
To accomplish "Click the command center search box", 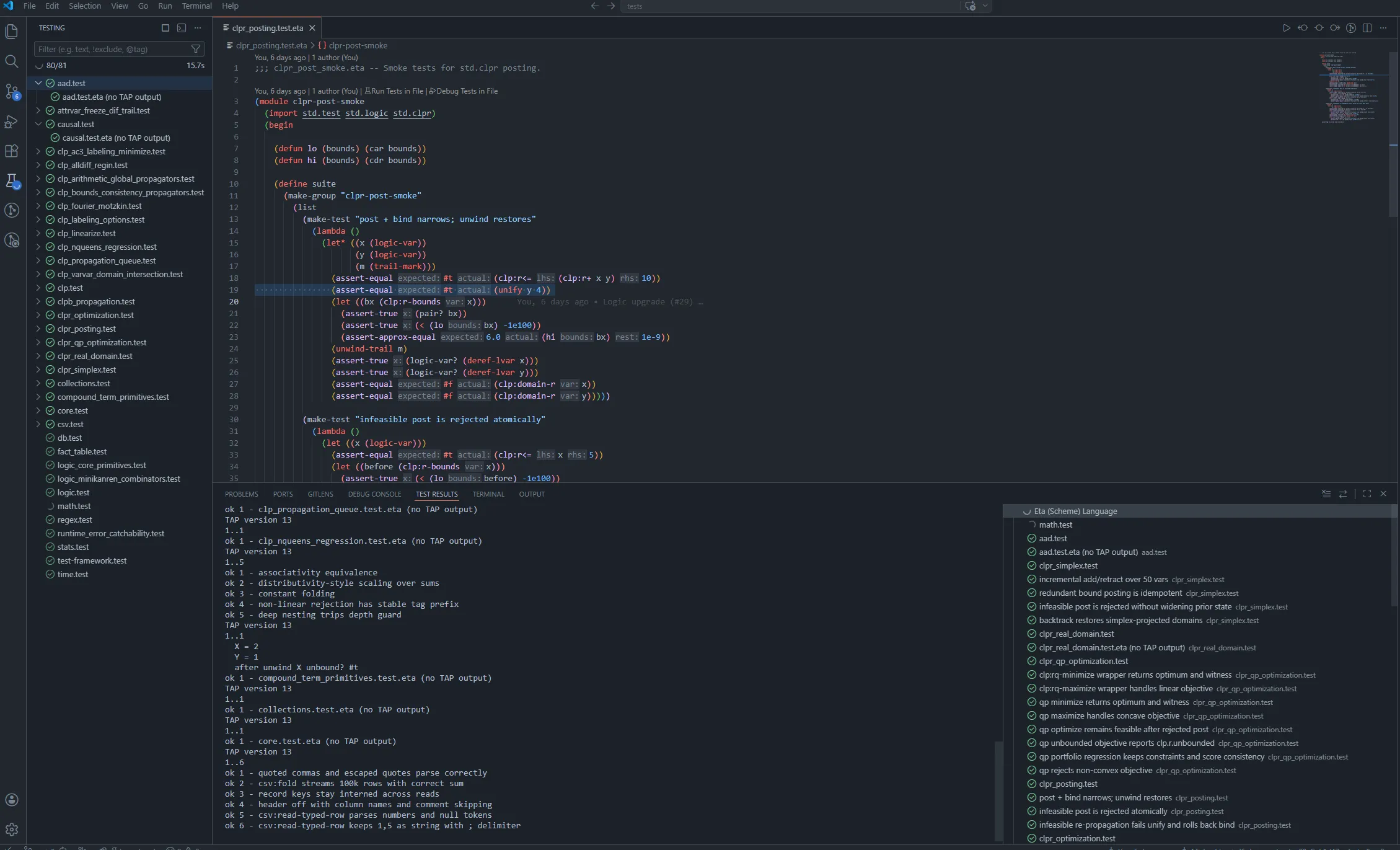I will (790, 6).
